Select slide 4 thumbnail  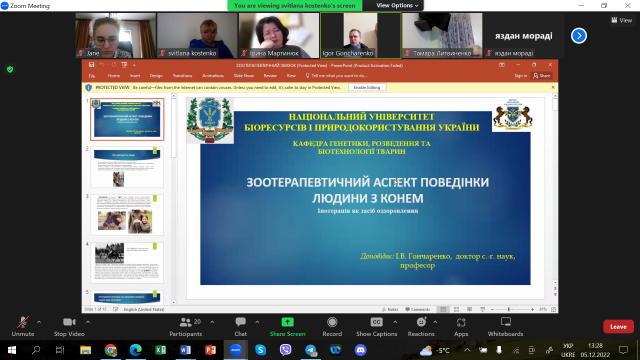tap(127, 263)
